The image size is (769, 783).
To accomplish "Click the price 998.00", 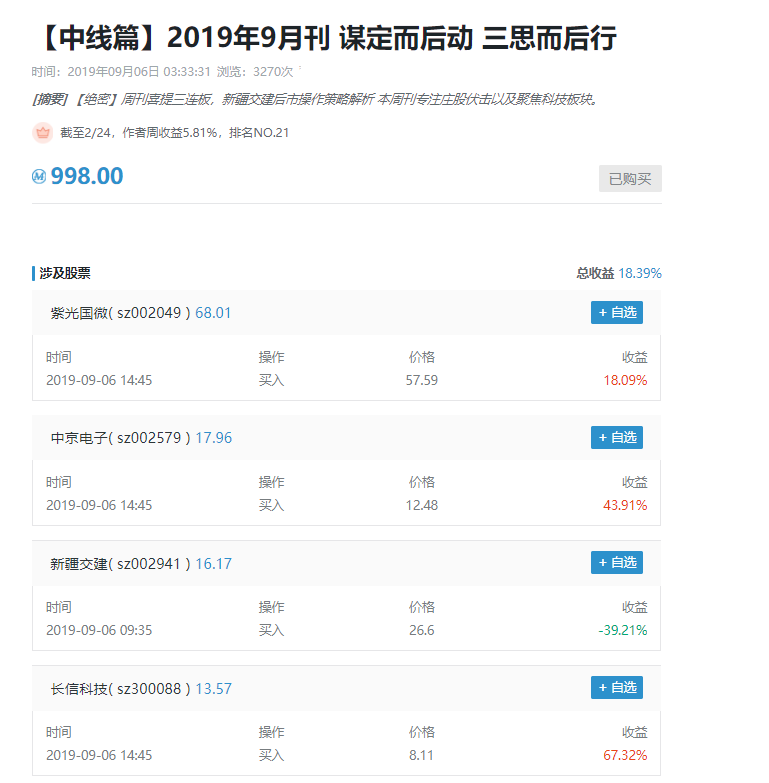I will (x=87, y=176).
